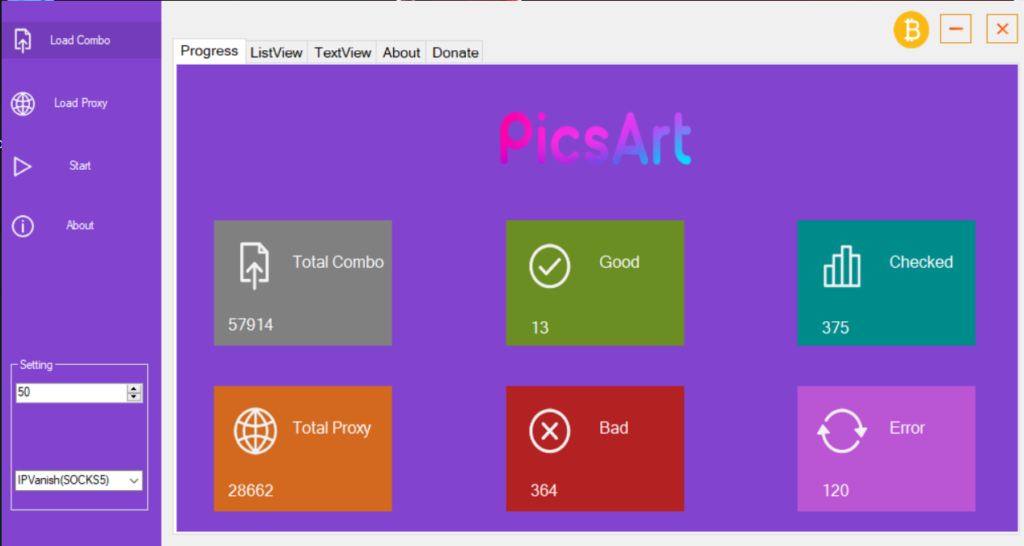The image size is (1024, 546).
Task: Click the PicsArt logo
Action: 596,138
